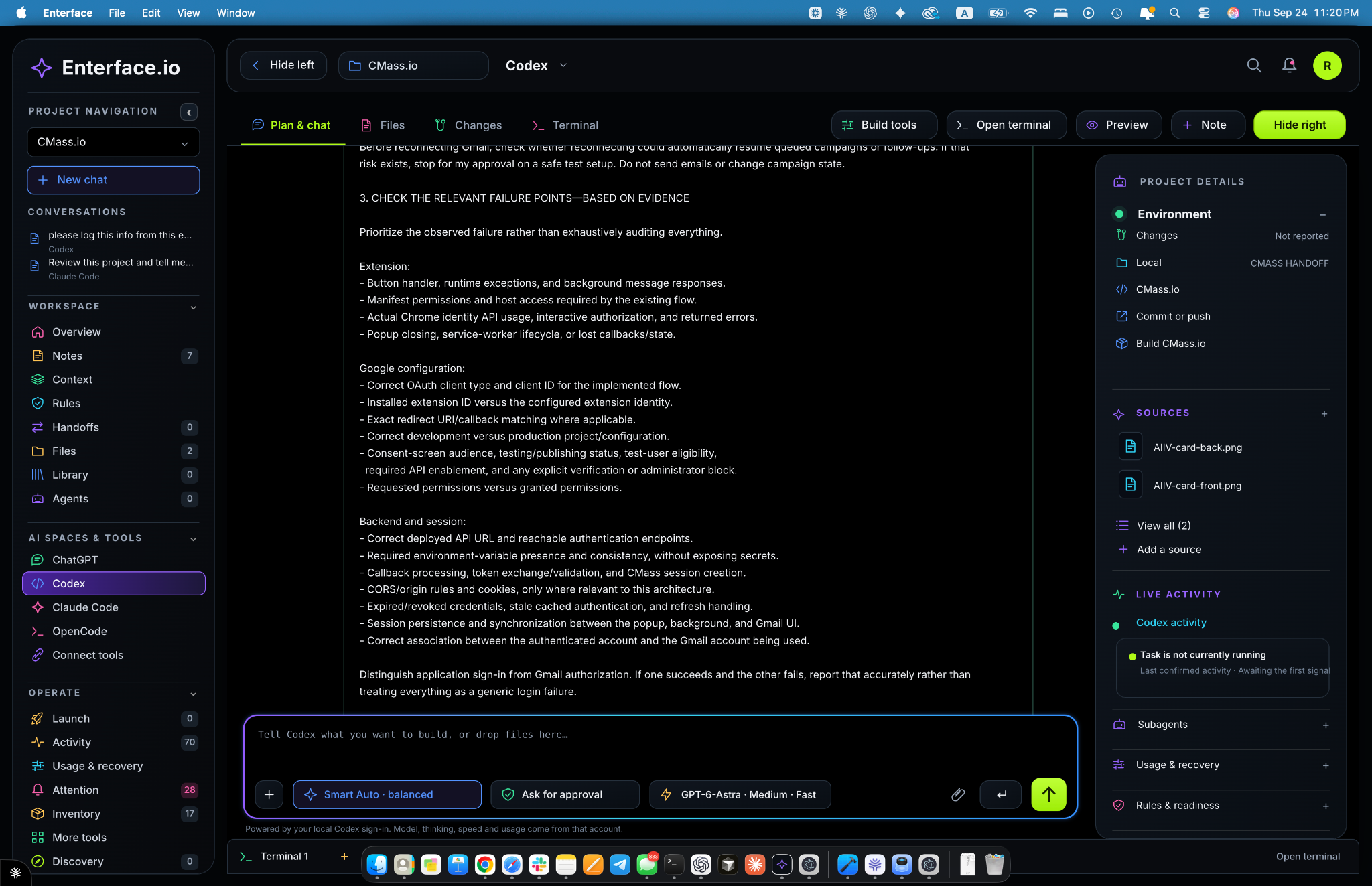Select Claude Code in AI spaces
This screenshot has height=886, width=1372.
point(113,607)
